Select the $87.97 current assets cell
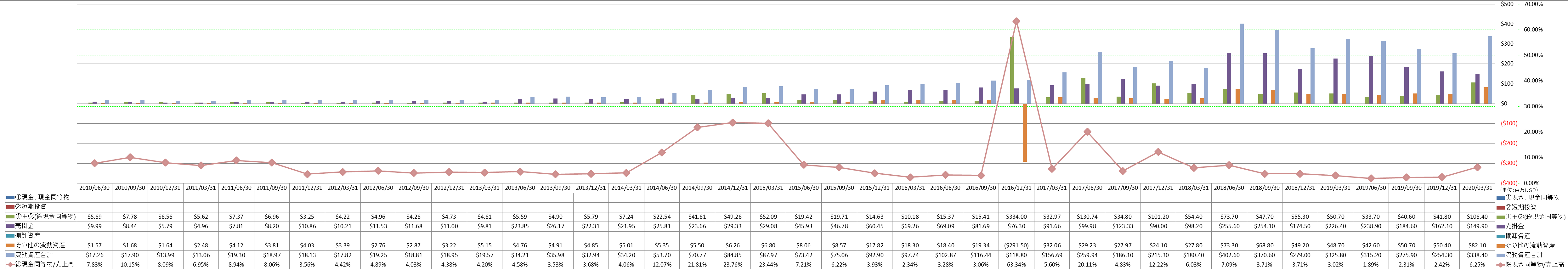The image size is (1568, 270). coord(768,255)
